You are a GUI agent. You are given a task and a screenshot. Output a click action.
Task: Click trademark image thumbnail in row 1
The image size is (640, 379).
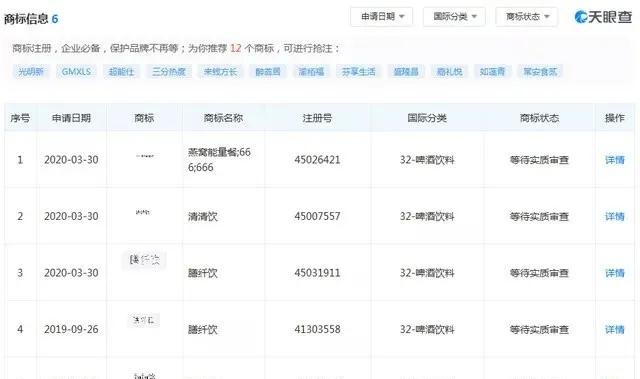click(145, 156)
